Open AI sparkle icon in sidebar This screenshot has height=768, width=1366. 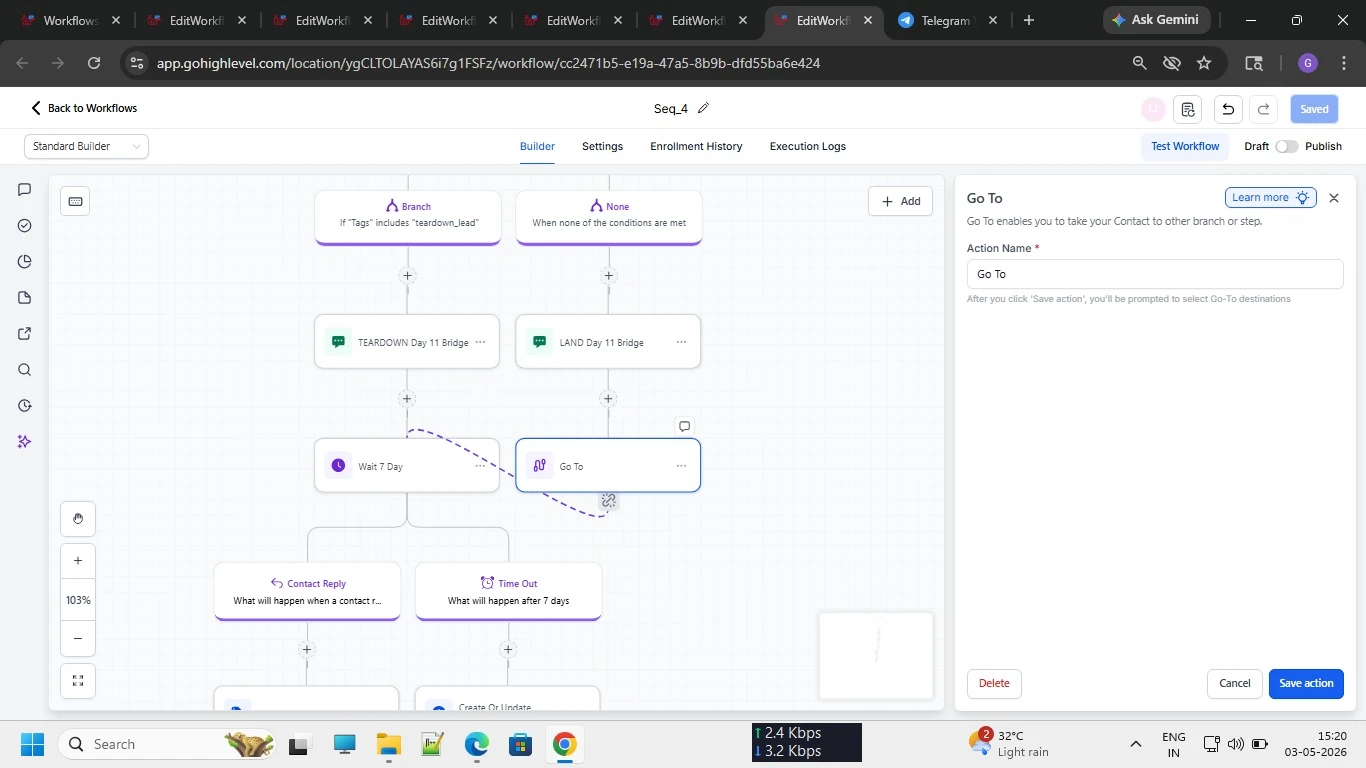tap(25, 441)
